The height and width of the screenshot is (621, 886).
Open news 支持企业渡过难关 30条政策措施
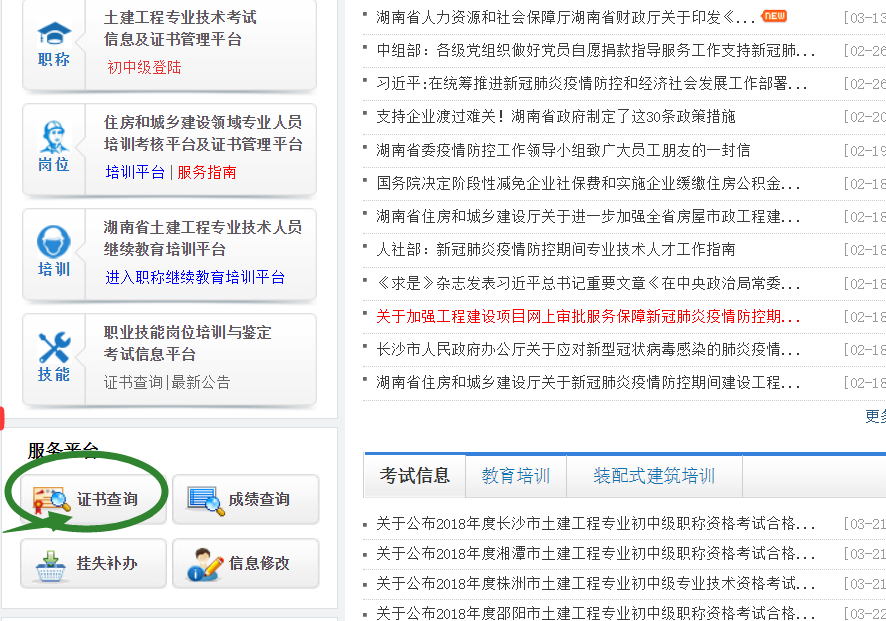coord(555,117)
